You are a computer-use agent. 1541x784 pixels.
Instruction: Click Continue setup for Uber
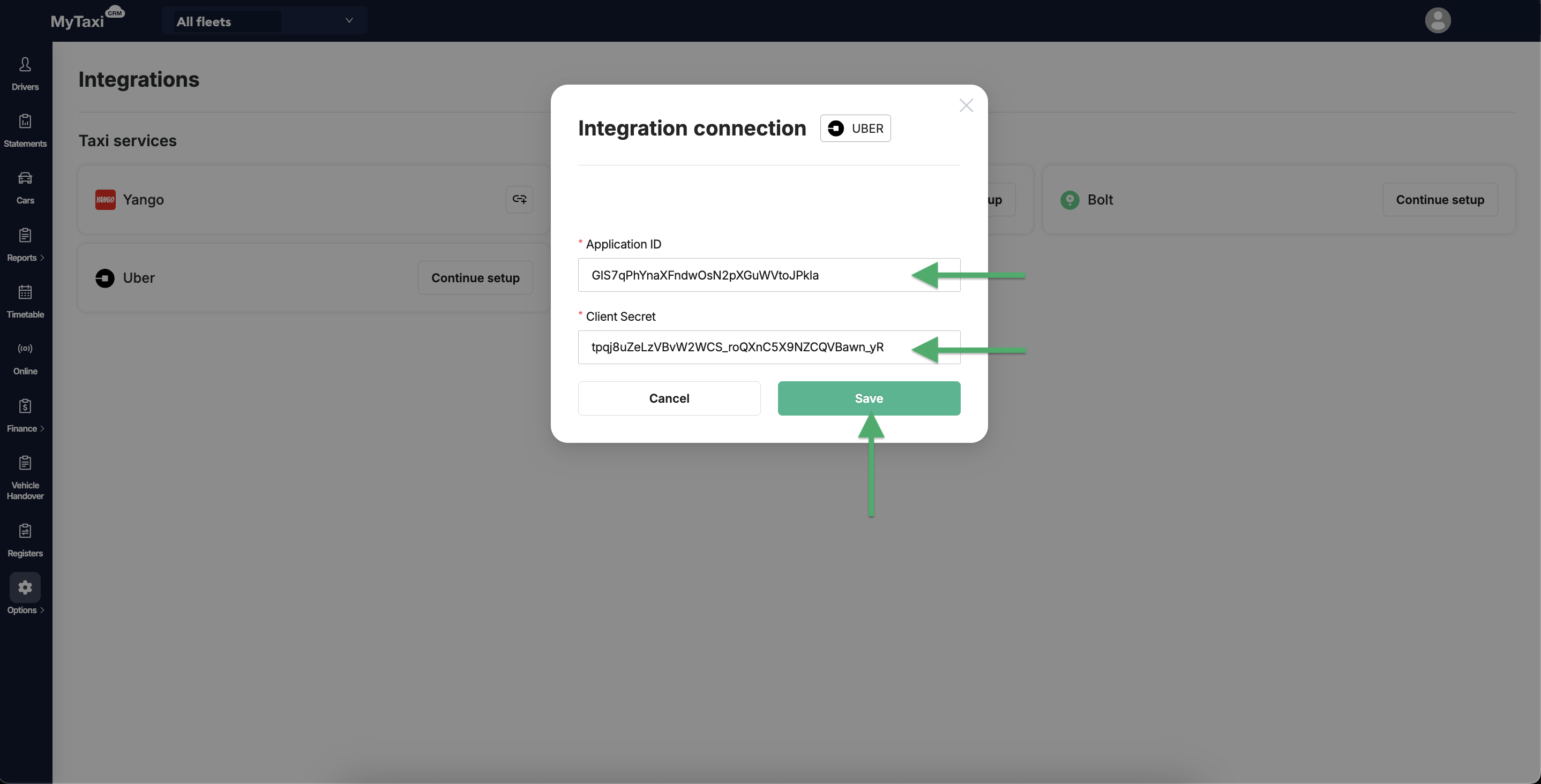[475, 277]
